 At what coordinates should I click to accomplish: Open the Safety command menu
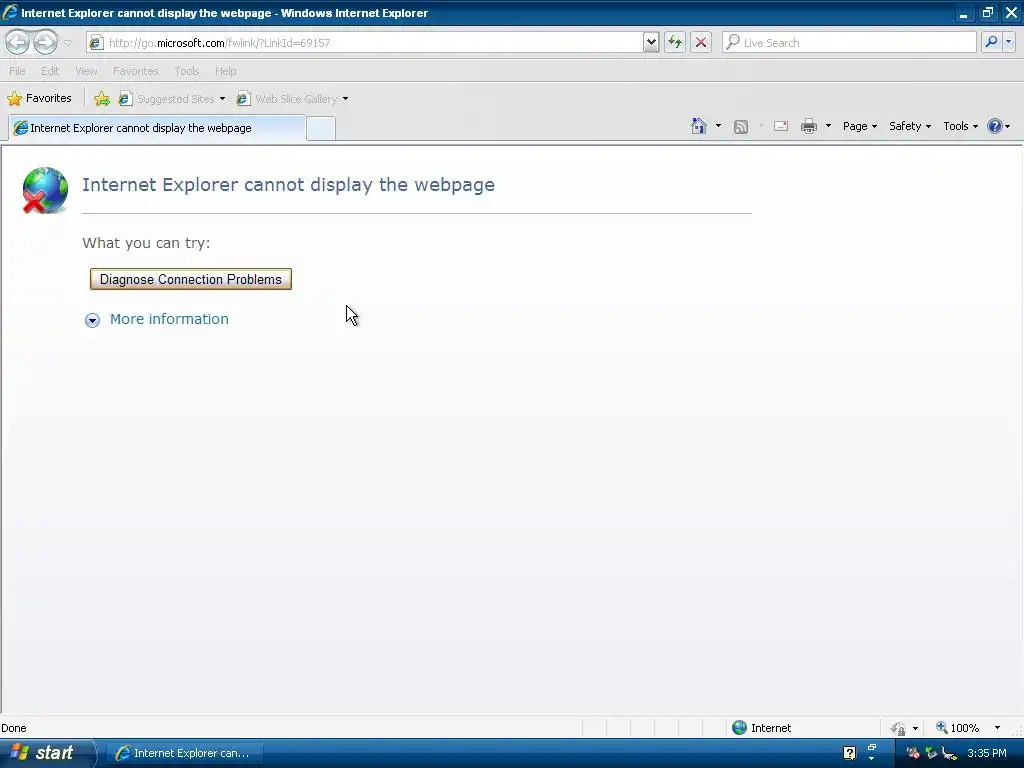[910, 126]
